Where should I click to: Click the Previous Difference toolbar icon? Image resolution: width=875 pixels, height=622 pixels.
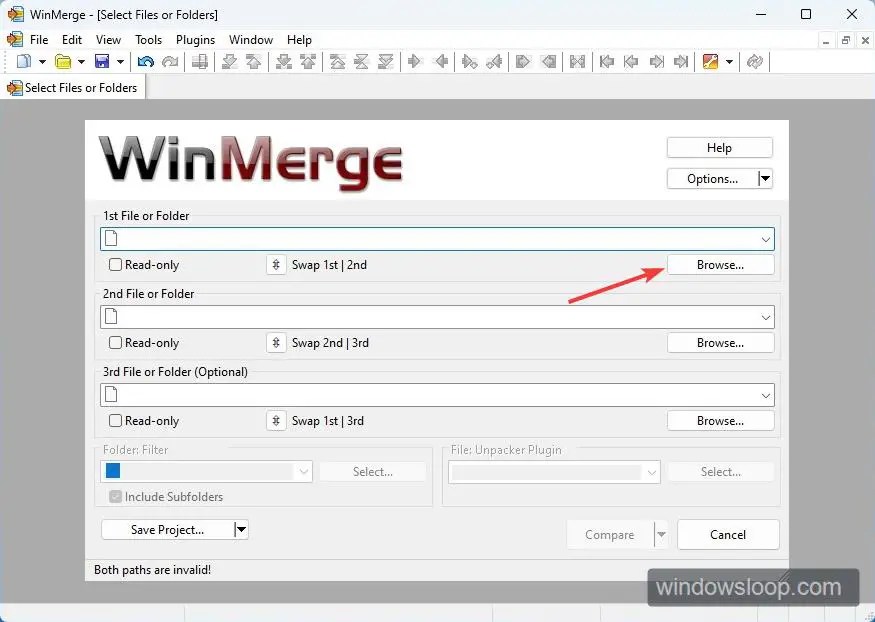tap(254, 61)
